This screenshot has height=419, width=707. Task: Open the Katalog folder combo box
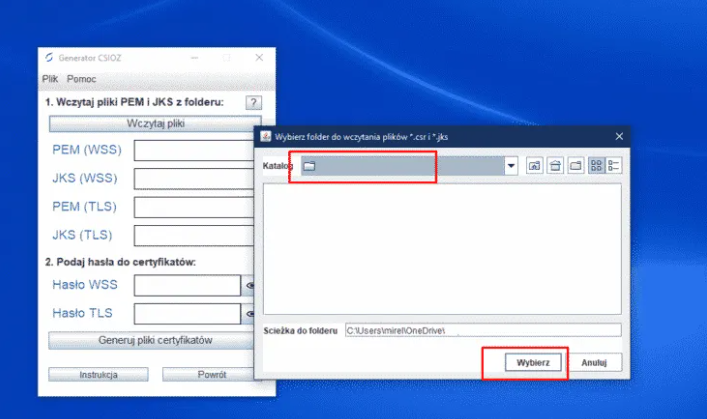point(400,166)
